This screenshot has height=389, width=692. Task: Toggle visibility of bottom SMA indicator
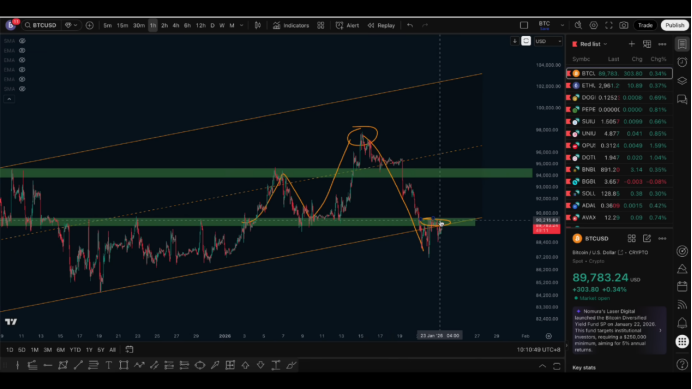tap(22, 89)
